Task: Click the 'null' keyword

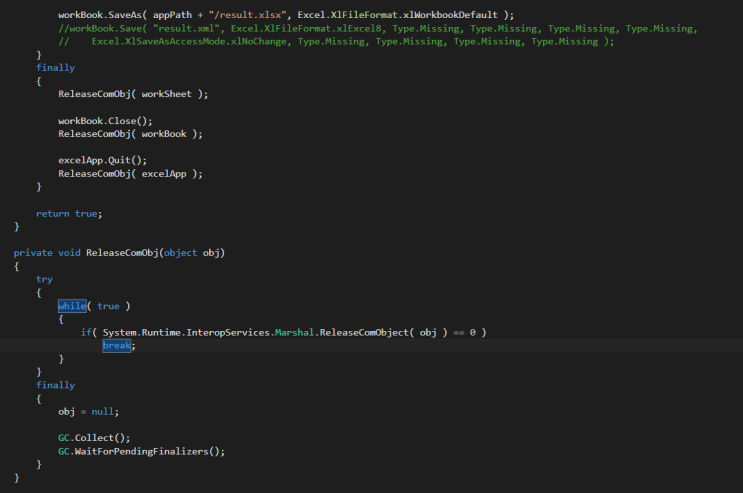Action: [x=102, y=412]
